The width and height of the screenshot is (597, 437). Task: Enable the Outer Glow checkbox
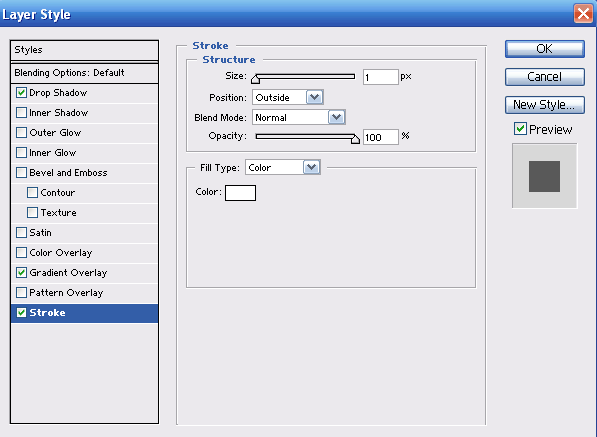(x=21, y=132)
